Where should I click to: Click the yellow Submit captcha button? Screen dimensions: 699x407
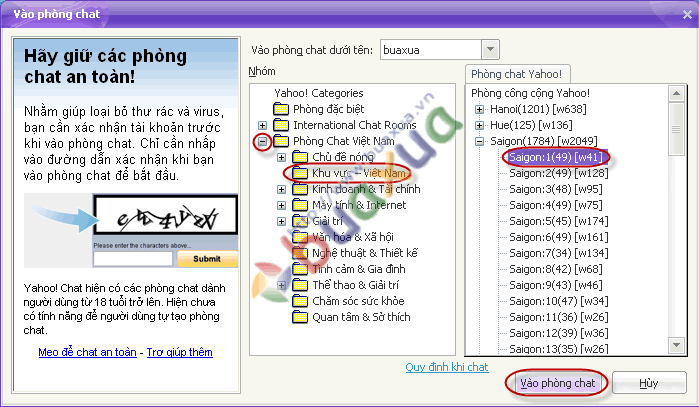click(207, 259)
